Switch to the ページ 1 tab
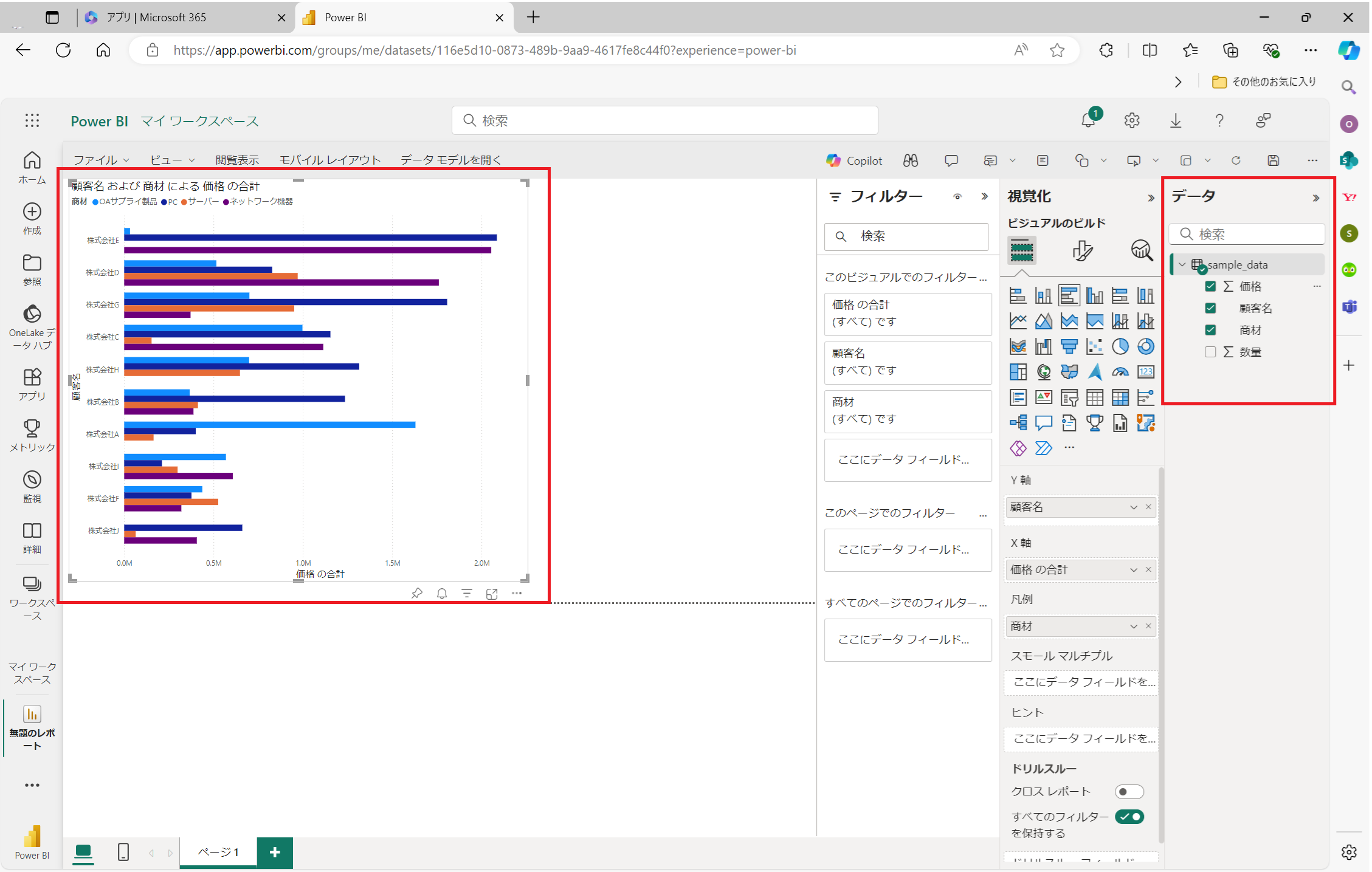The width and height of the screenshot is (1372, 872). [x=219, y=852]
